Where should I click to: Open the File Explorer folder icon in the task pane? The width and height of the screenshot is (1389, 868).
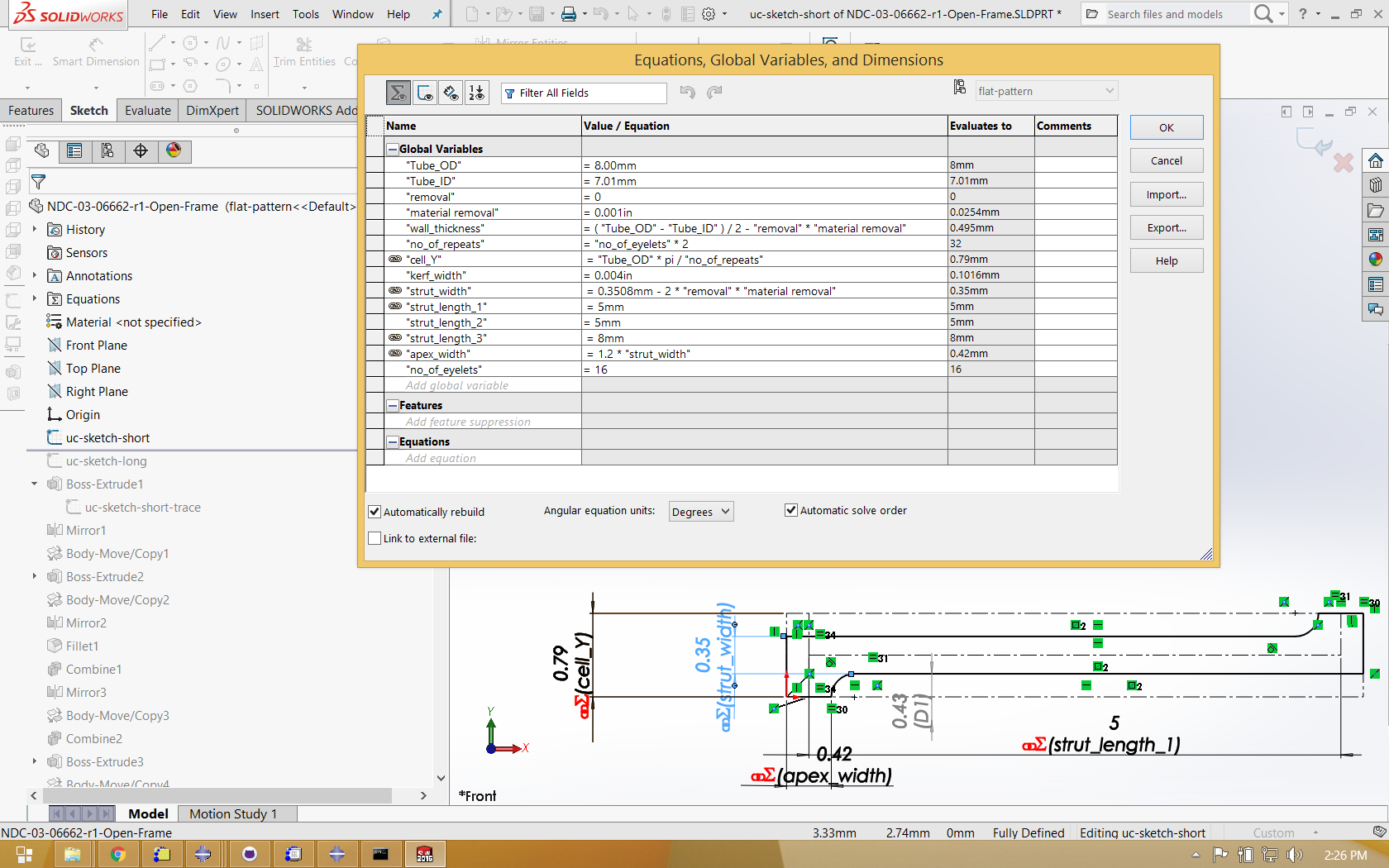click(x=1376, y=210)
